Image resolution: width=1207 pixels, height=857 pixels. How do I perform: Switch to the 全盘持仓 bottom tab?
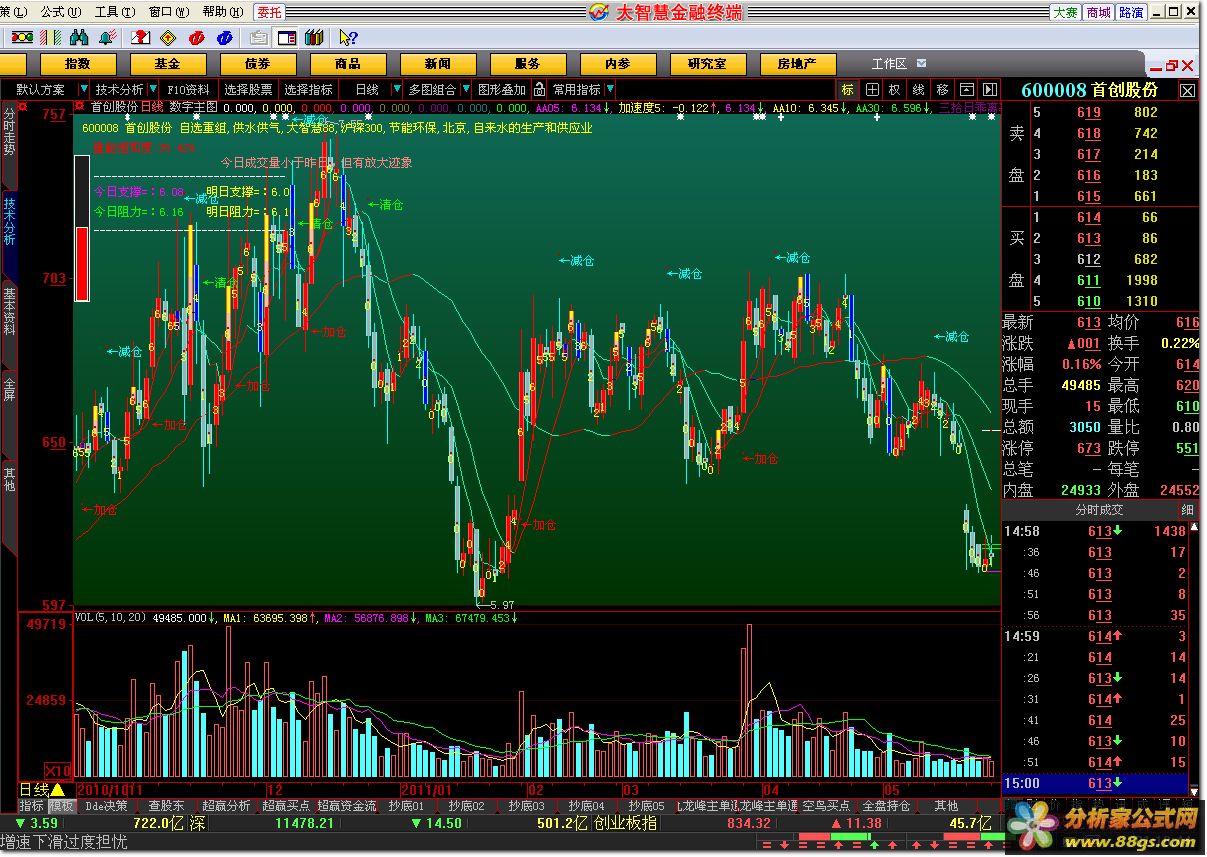coord(886,805)
